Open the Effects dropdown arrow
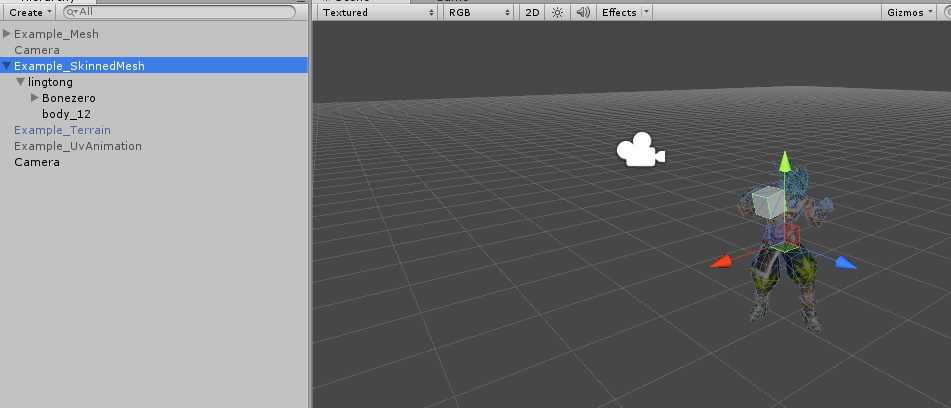Viewport: 951px width, 408px height. [647, 12]
